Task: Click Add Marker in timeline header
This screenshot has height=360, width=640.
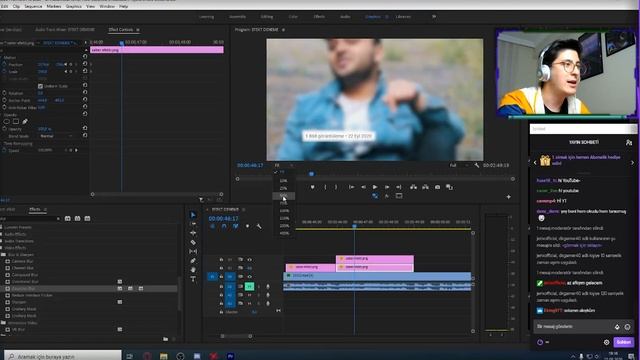Action: [247, 226]
